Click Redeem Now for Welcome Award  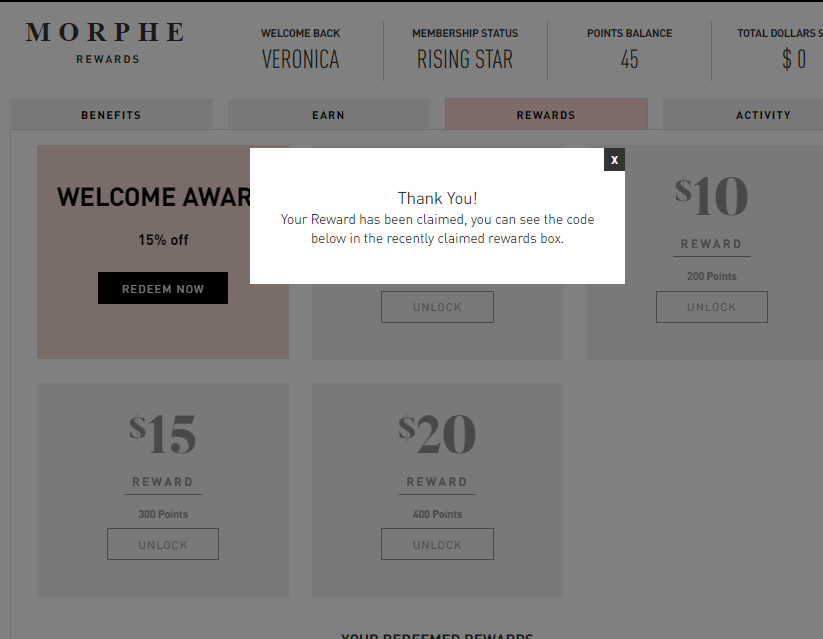(163, 288)
